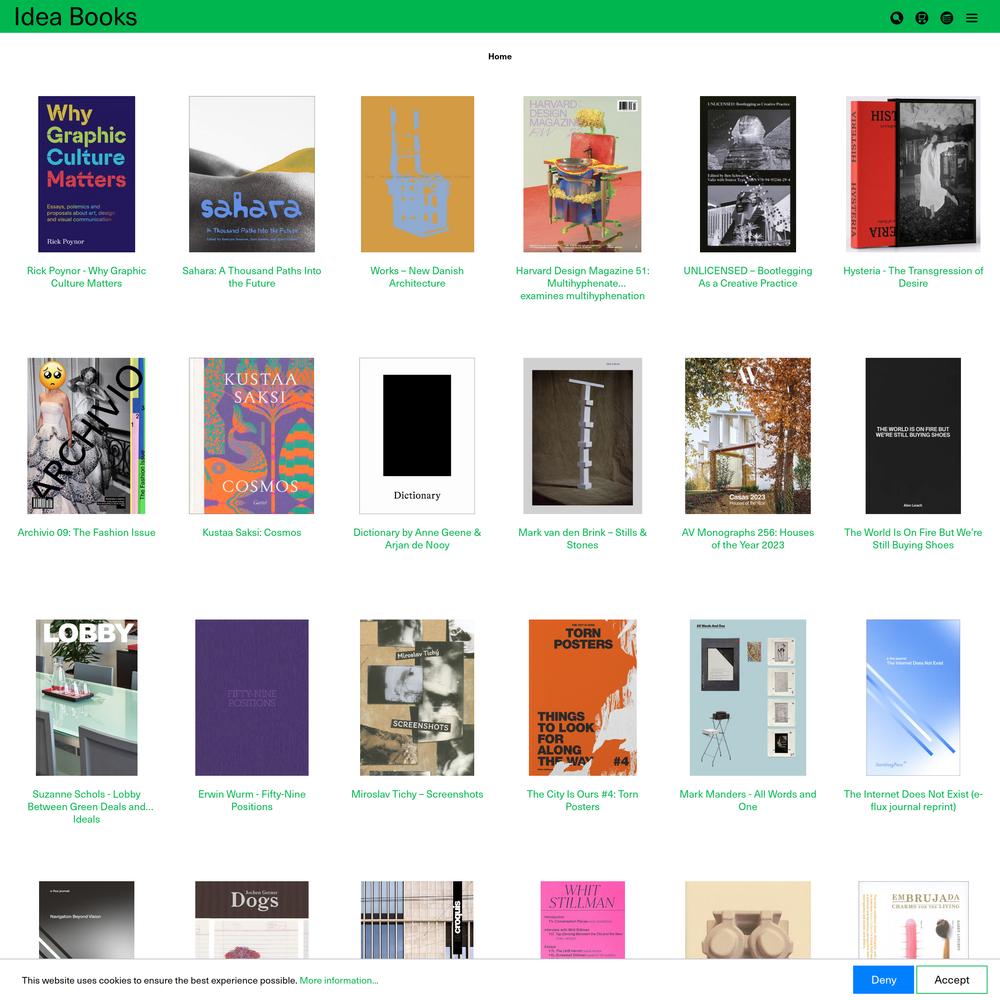Click the orange 'Works' Danish Architecture cover
Image resolution: width=1000 pixels, height=1000 pixels.
tap(417, 174)
